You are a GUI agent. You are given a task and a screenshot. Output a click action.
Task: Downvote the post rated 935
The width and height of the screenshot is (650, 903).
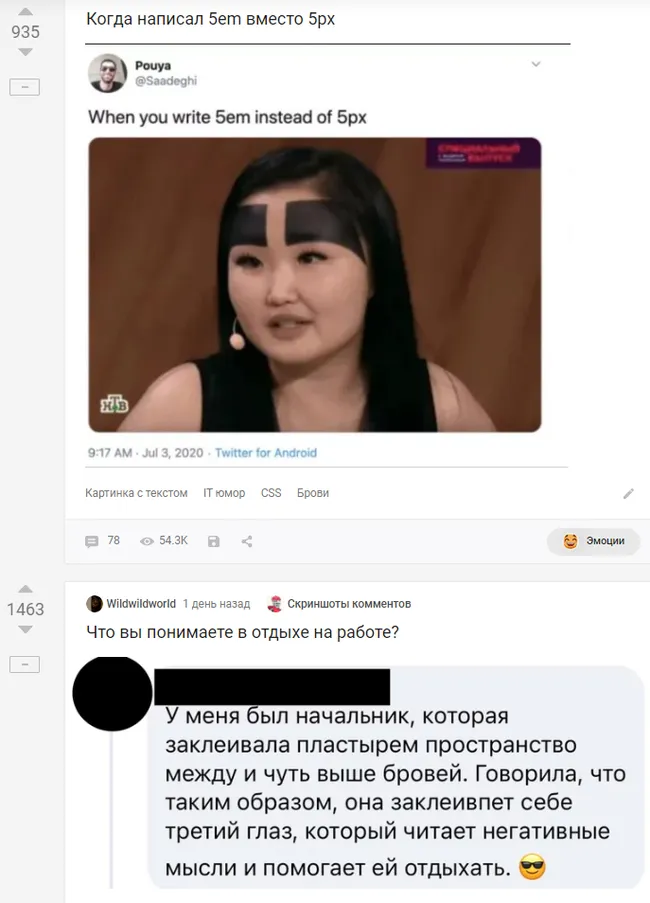(x=25, y=52)
